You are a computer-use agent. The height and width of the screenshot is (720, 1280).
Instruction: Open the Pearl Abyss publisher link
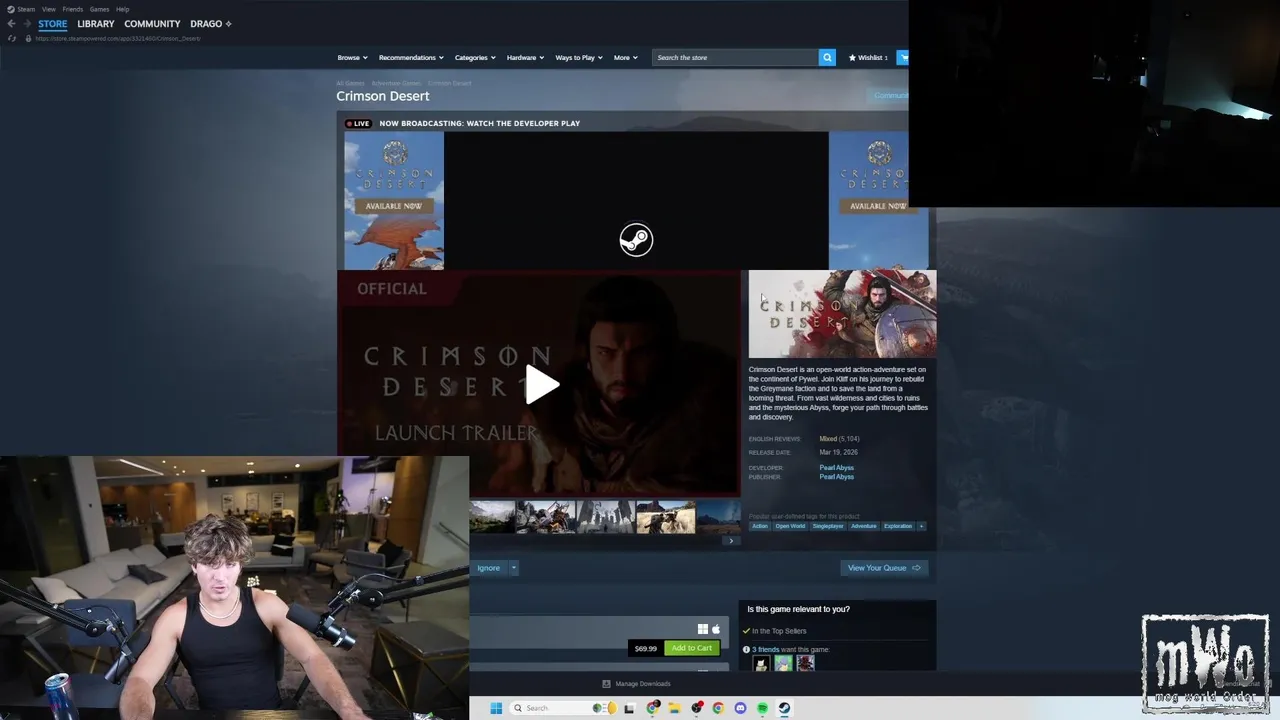[836, 477]
